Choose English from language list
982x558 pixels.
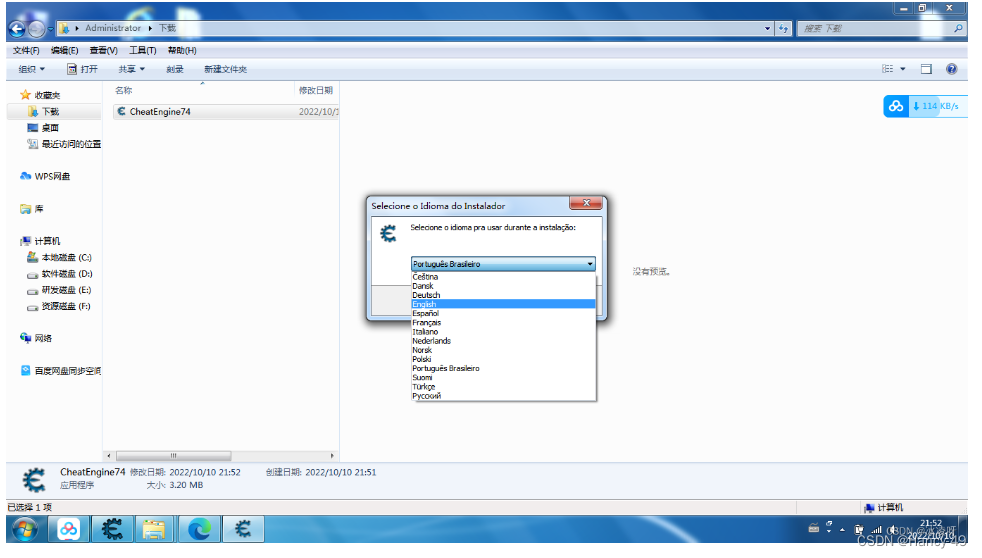point(504,304)
